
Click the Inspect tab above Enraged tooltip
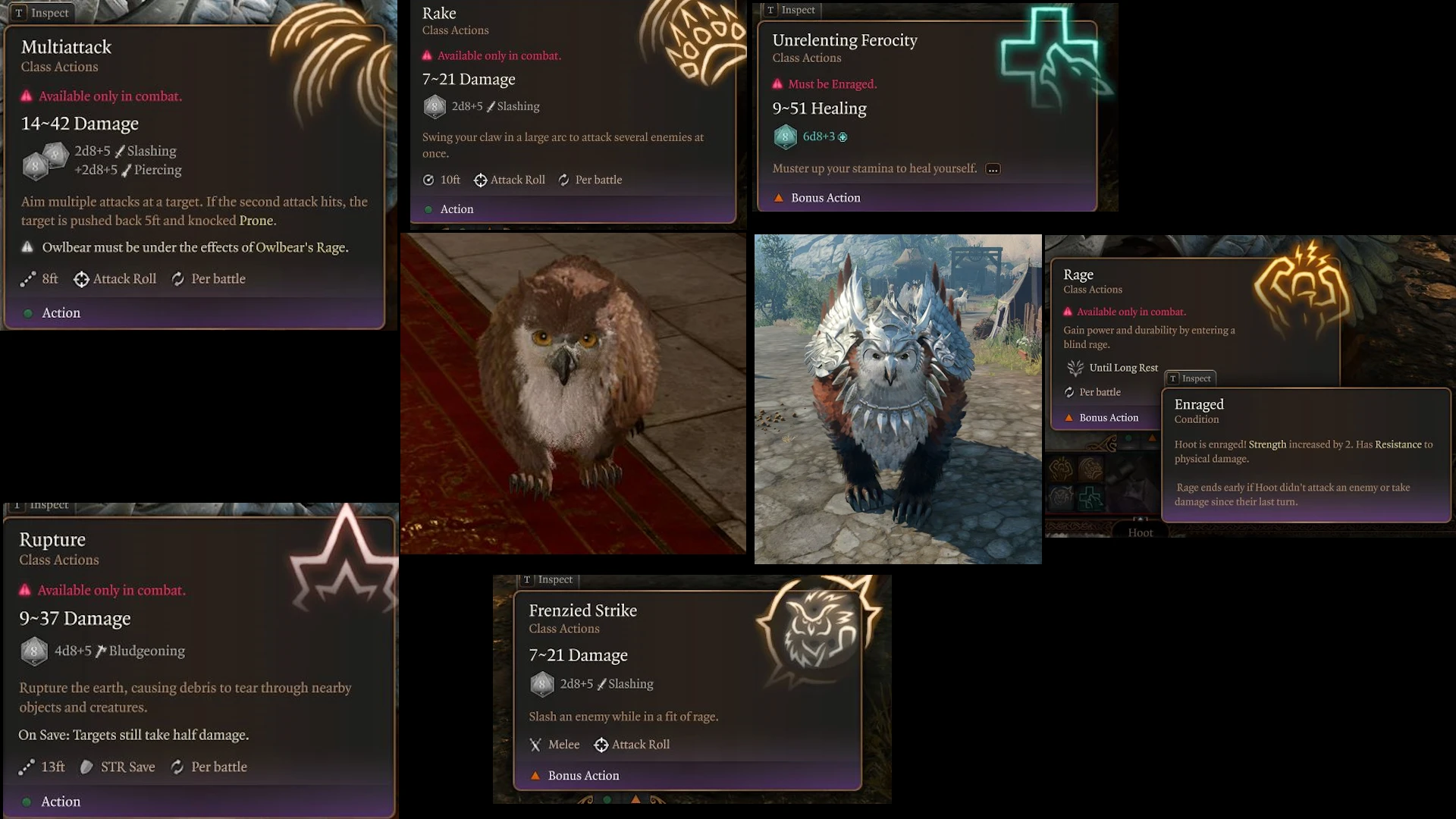click(1190, 378)
